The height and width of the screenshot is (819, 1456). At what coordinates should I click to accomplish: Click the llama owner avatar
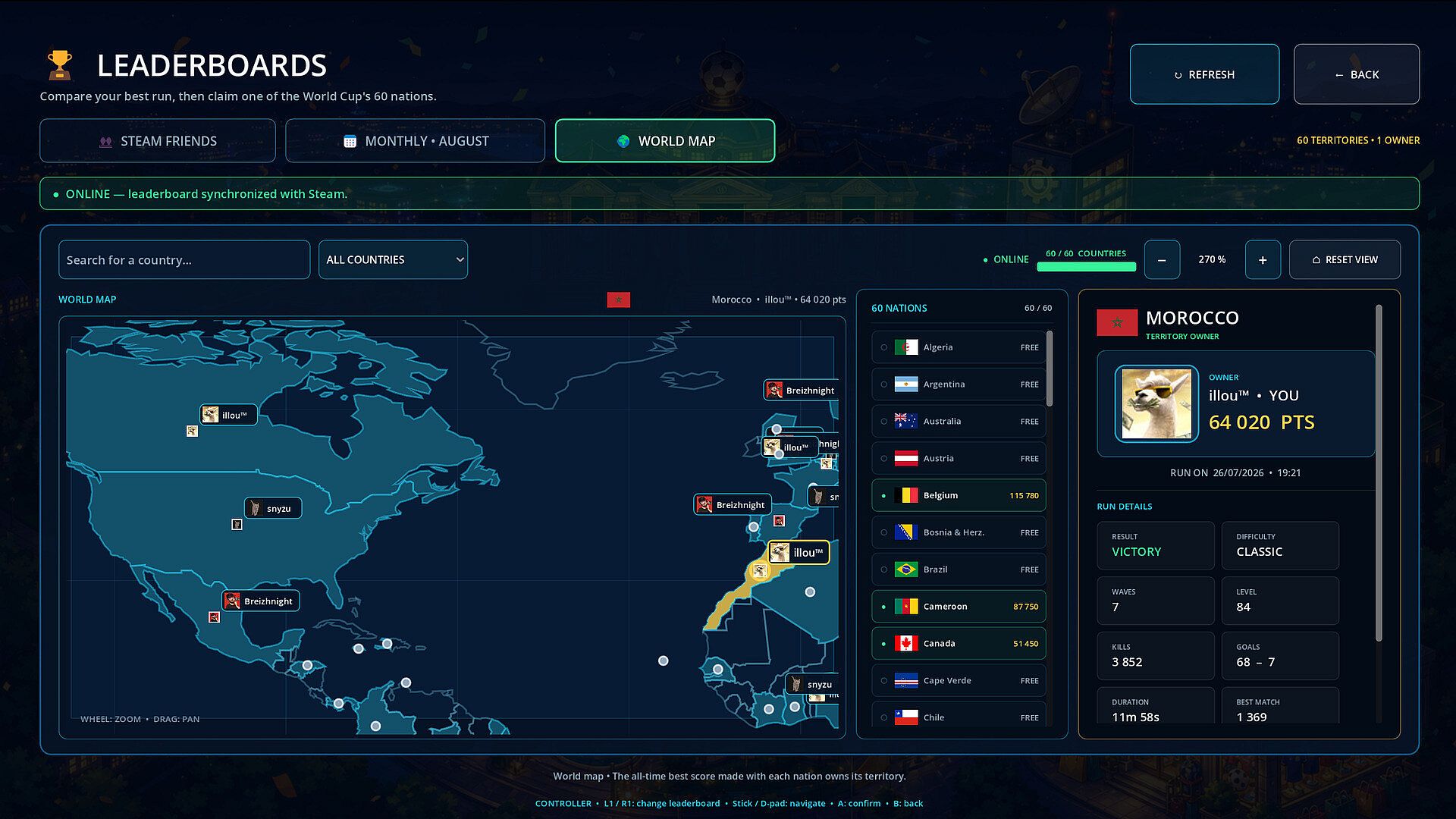1156,403
